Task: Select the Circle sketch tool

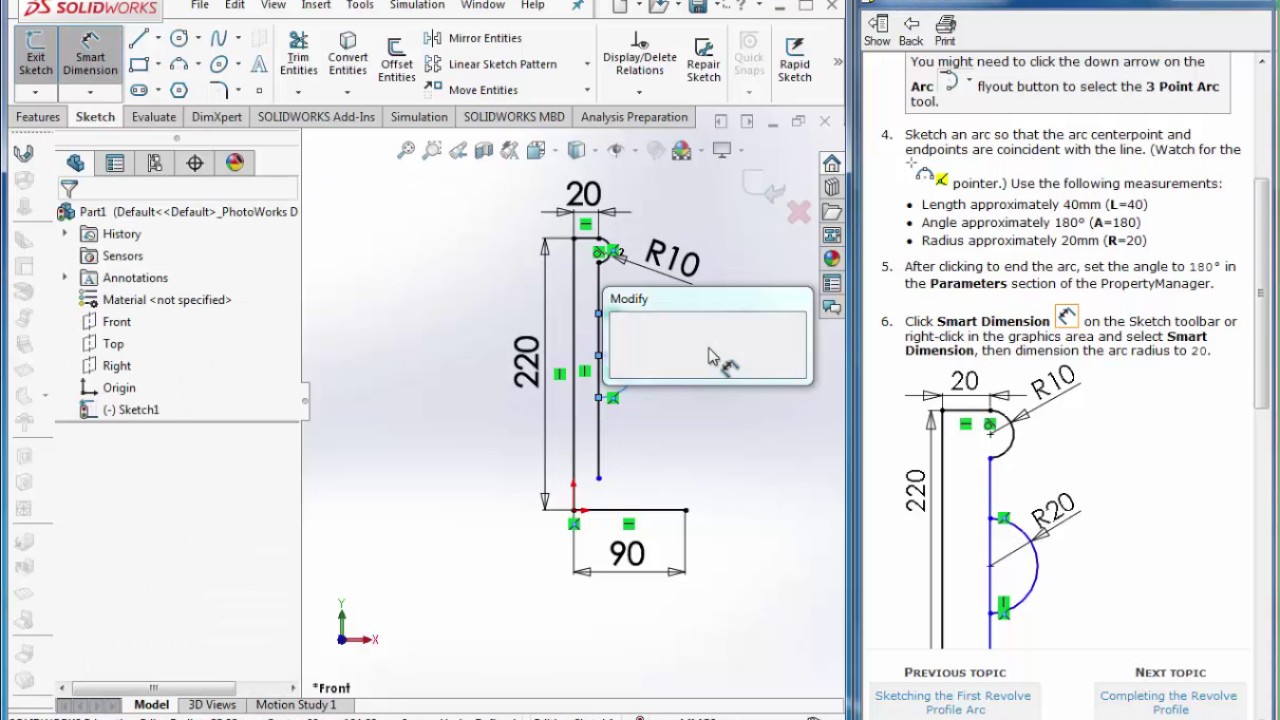Action: (179, 38)
